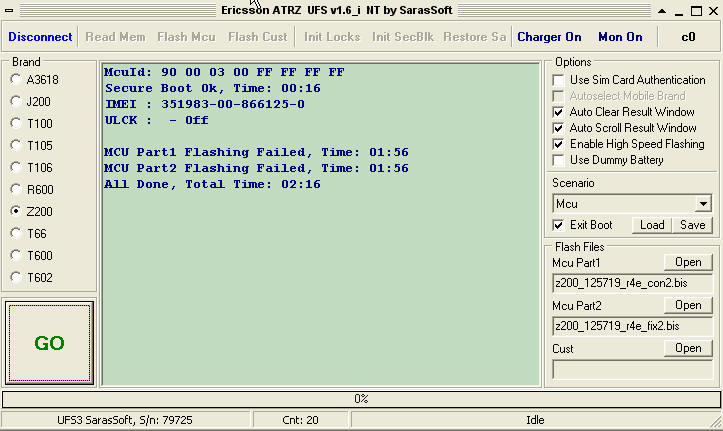Click the Cnt: 20 status bar entry
The height and width of the screenshot is (431, 723).
point(300,420)
